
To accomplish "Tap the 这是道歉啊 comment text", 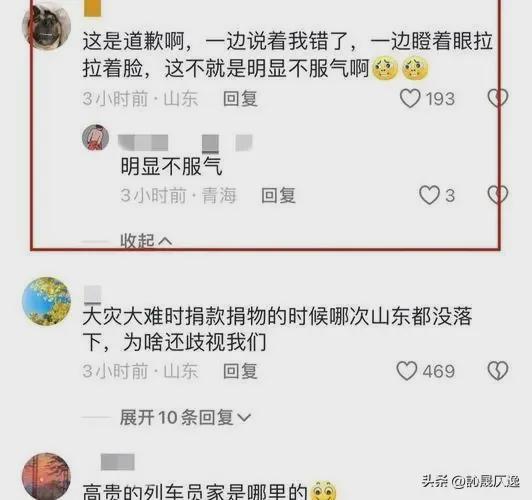I will pyautogui.click(x=288, y=55).
